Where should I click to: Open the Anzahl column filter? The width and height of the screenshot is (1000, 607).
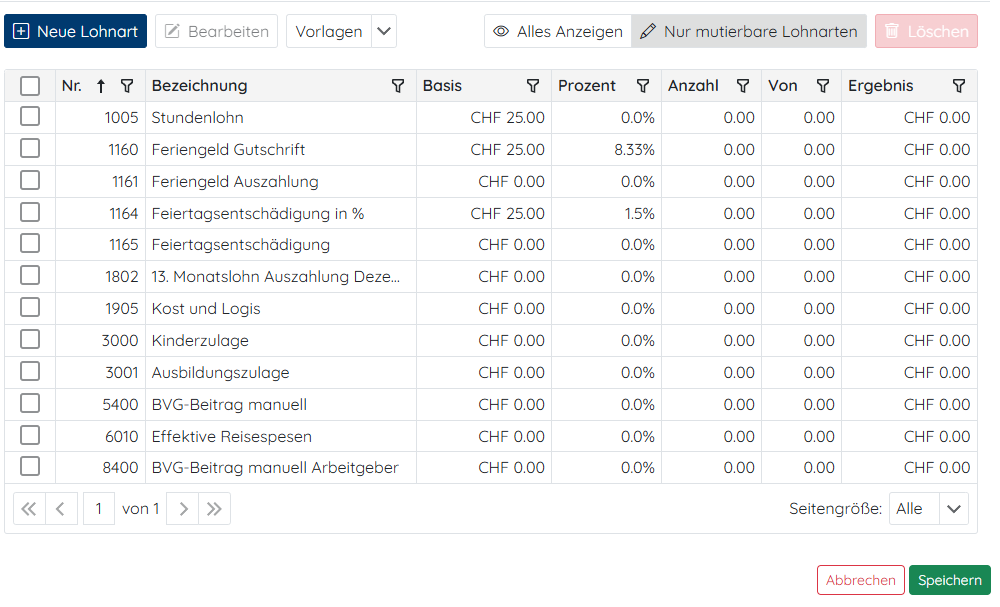[x=743, y=86]
